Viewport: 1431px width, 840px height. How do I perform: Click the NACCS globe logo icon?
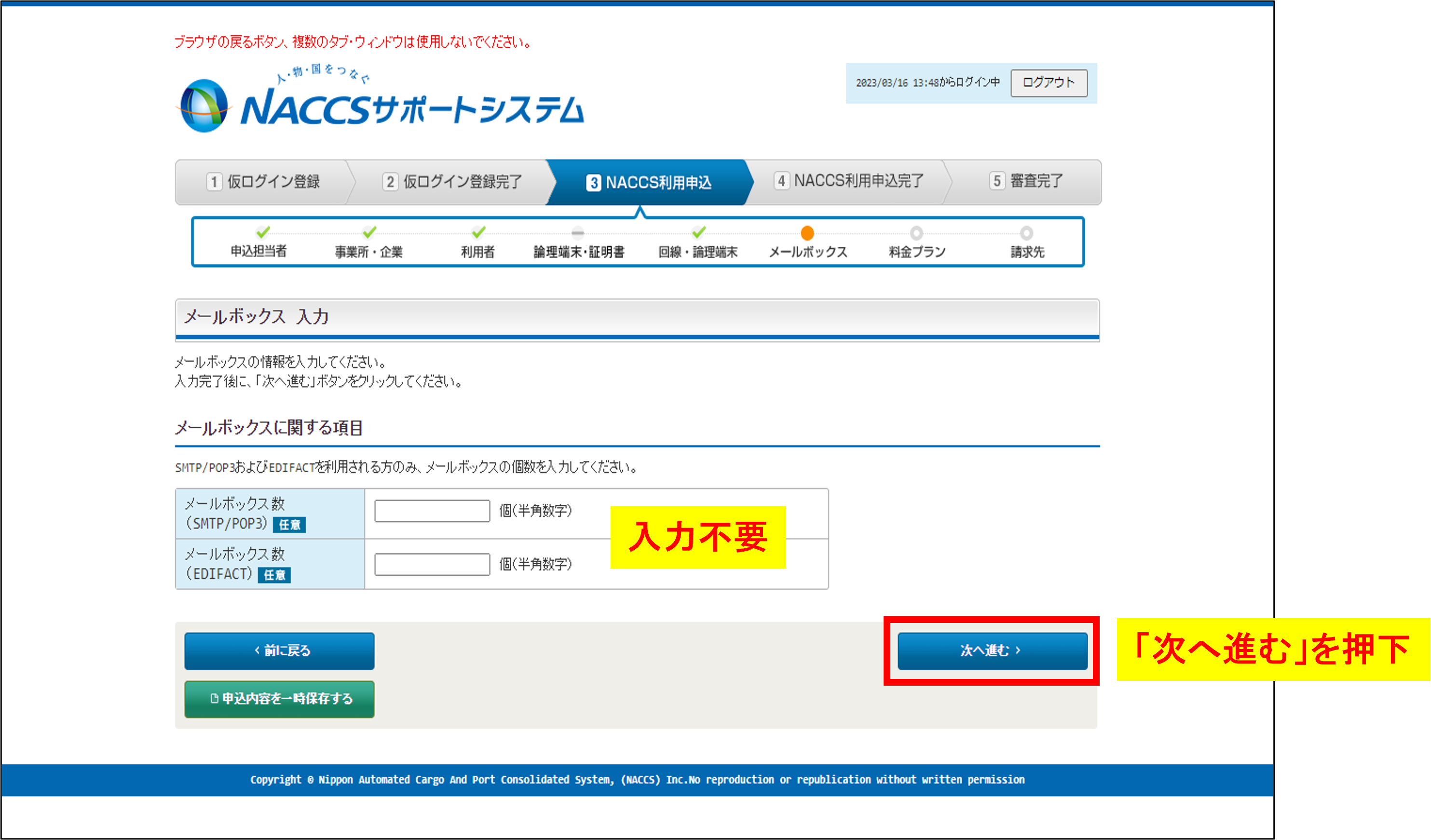204,106
